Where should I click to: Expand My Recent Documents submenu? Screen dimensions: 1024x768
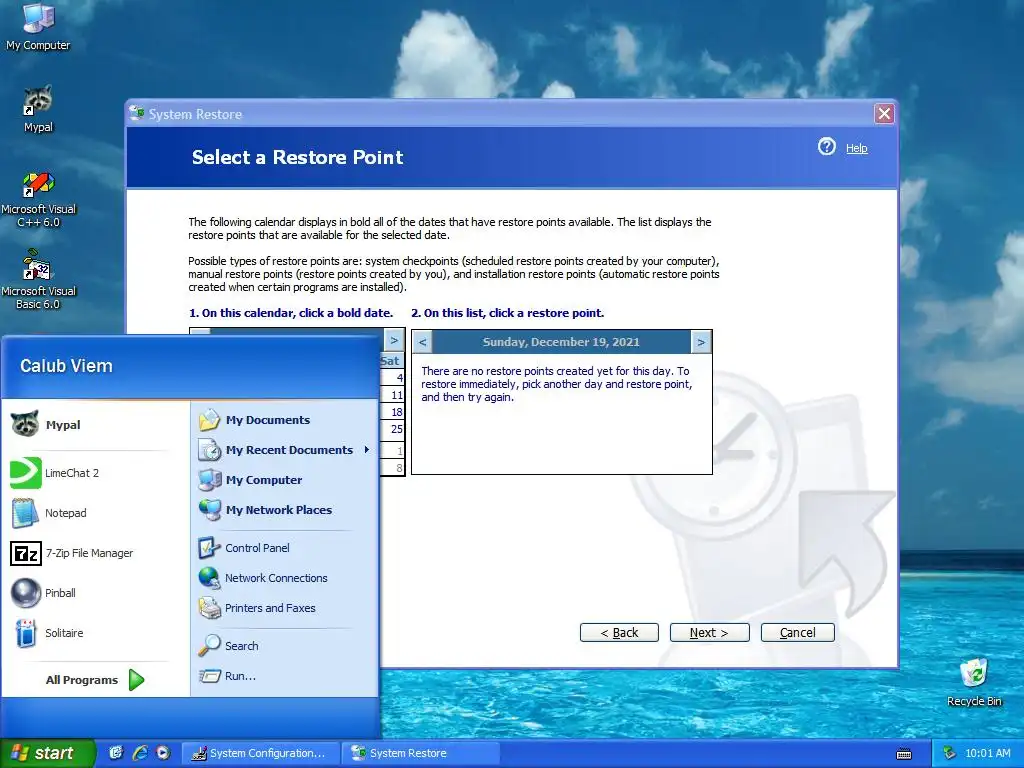coord(285,450)
